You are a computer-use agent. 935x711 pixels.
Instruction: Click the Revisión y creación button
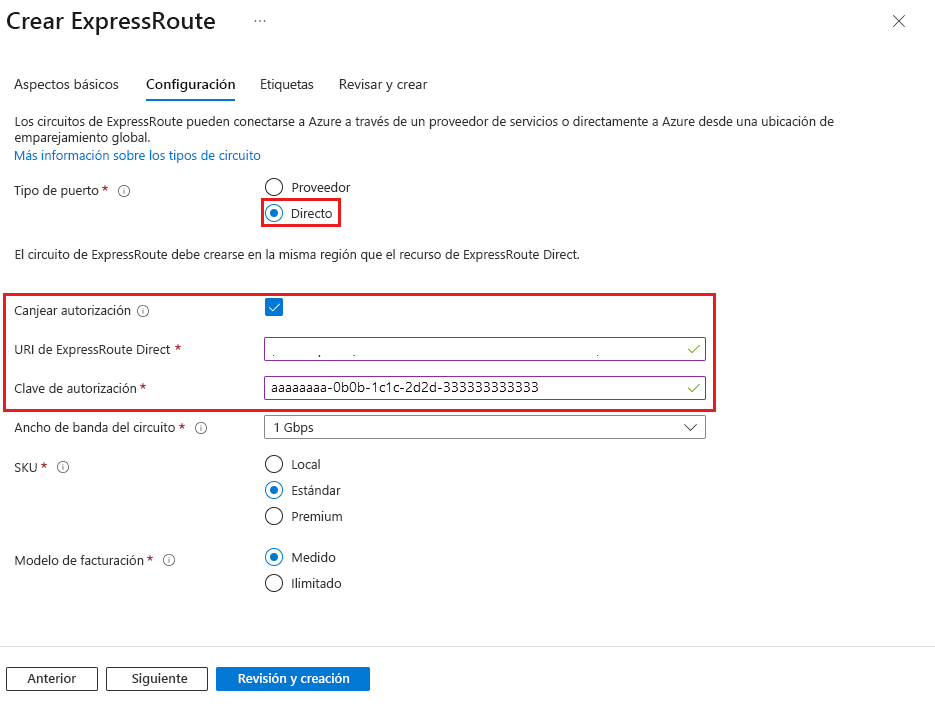(x=293, y=679)
